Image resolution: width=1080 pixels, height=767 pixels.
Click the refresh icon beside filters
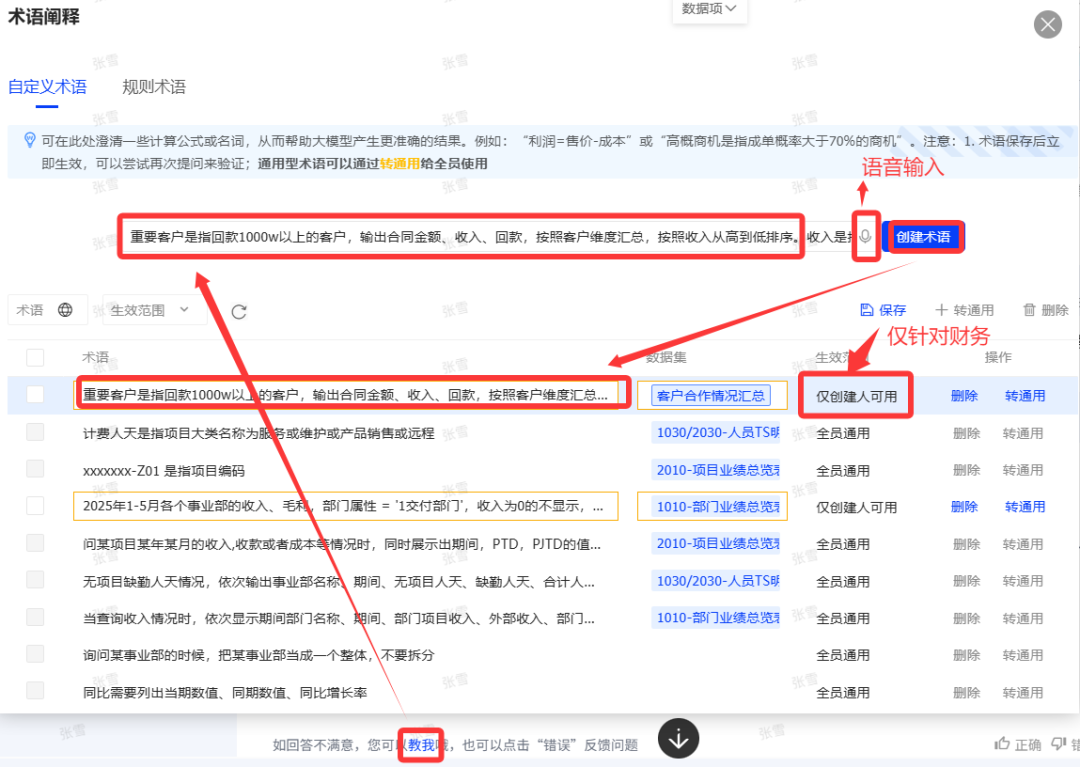pyautogui.click(x=239, y=311)
